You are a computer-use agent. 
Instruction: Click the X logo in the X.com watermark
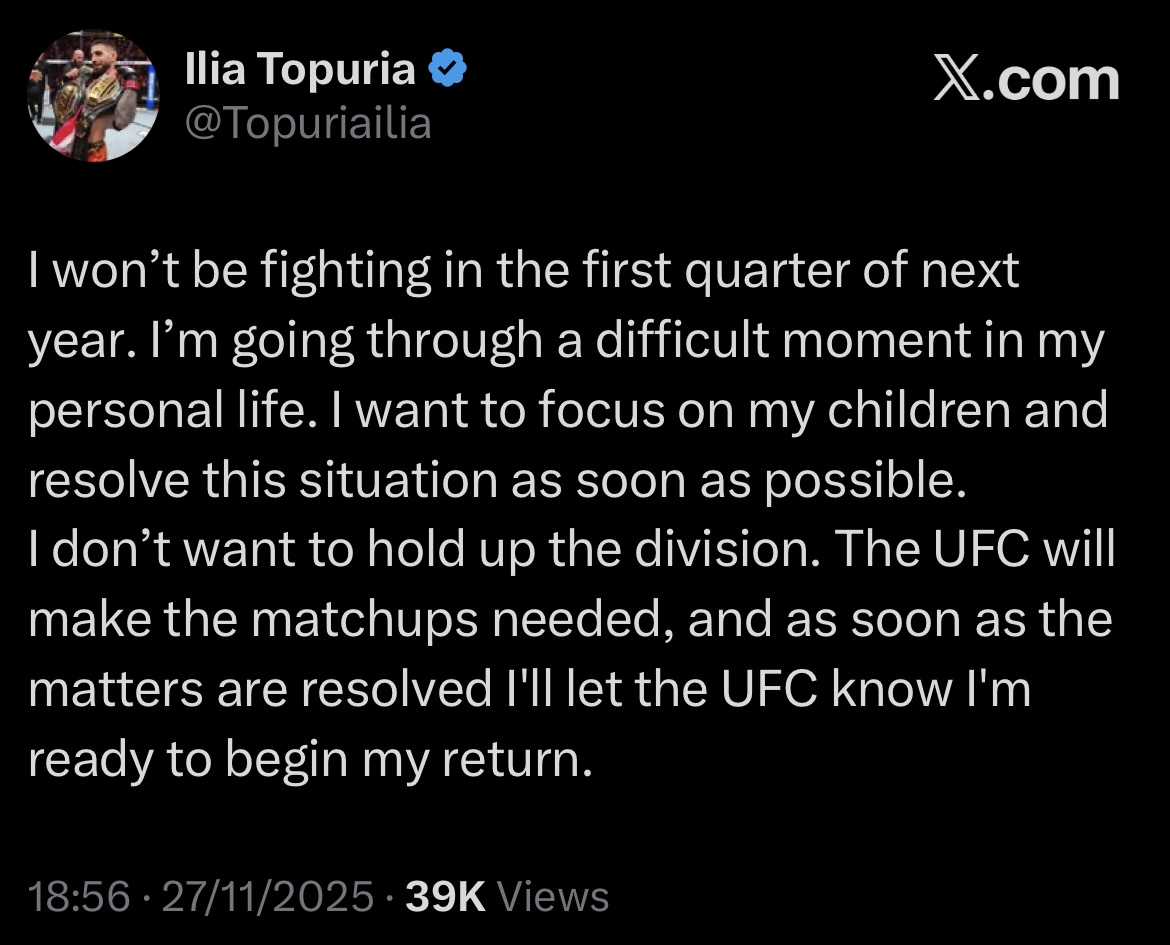pos(957,80)
